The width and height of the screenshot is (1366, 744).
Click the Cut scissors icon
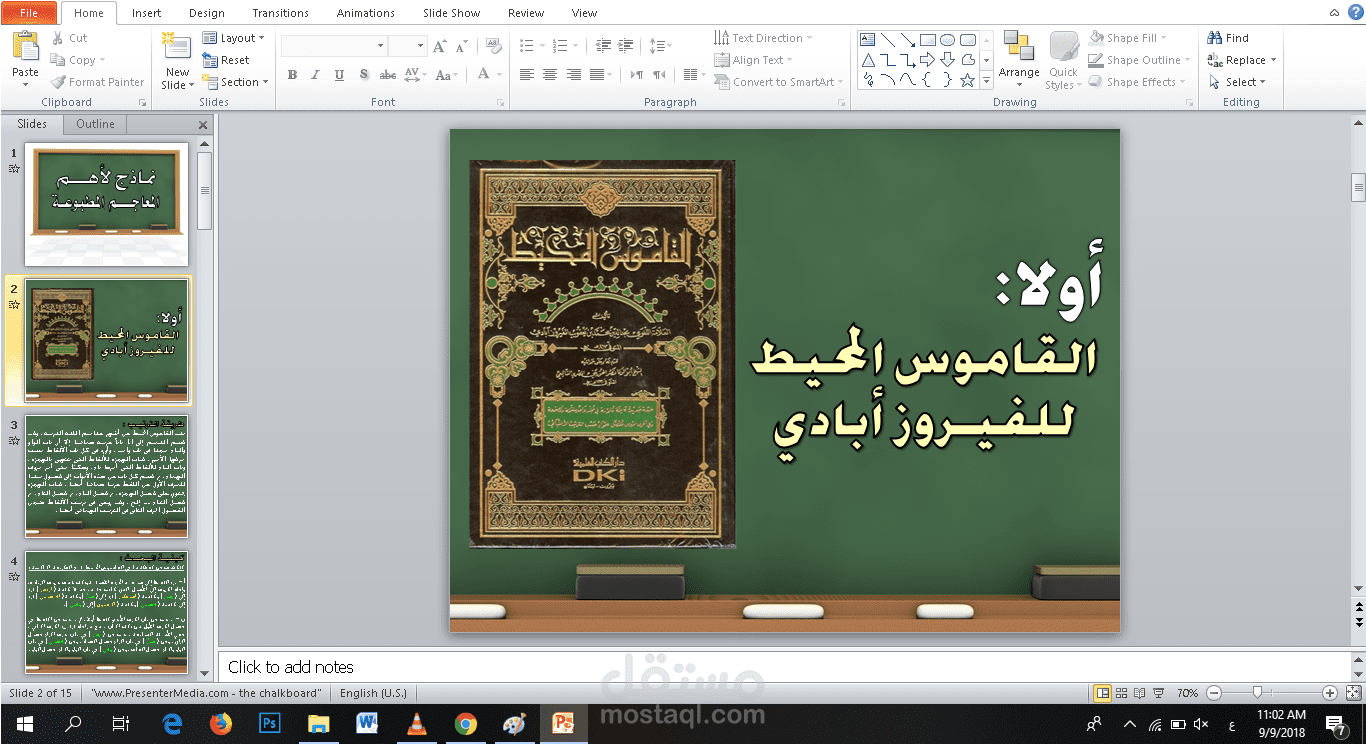(57, 38)
